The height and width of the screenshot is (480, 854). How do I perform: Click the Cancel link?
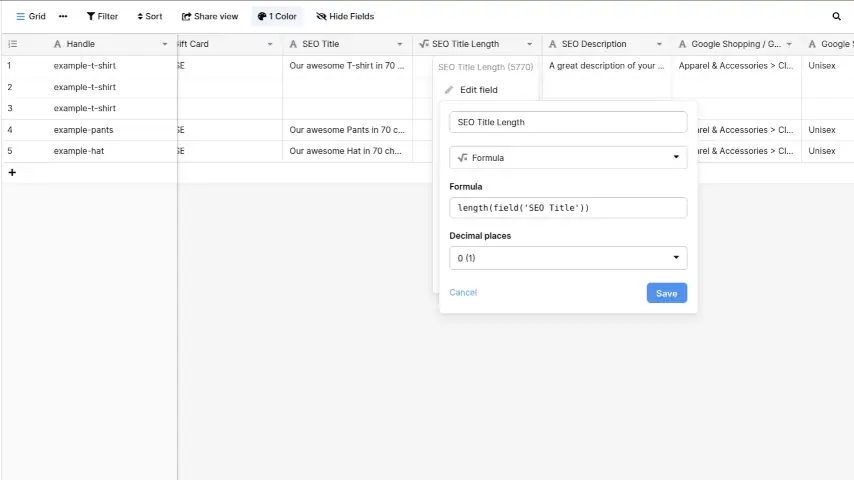click(x=463, y=292)
